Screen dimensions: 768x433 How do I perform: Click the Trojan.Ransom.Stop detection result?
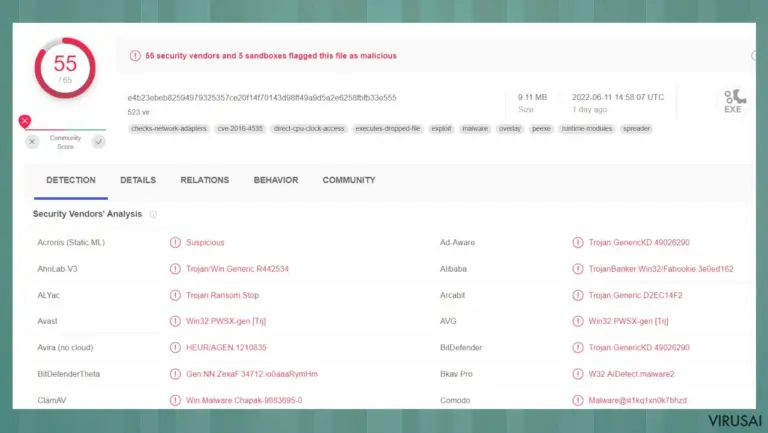click(222, 295)
